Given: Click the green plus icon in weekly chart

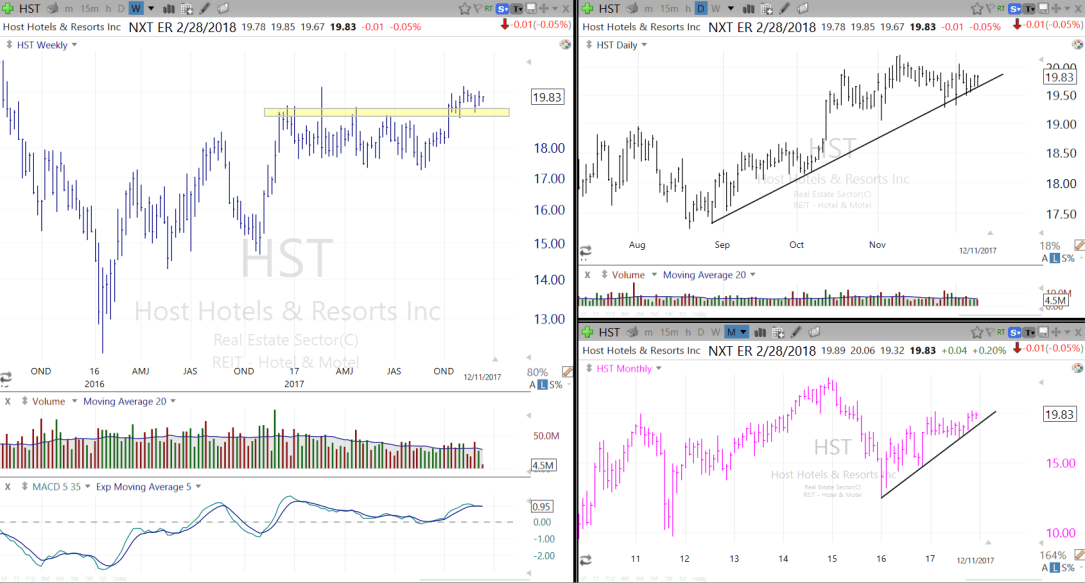Looking at the screenshot, I should point(8,8).
